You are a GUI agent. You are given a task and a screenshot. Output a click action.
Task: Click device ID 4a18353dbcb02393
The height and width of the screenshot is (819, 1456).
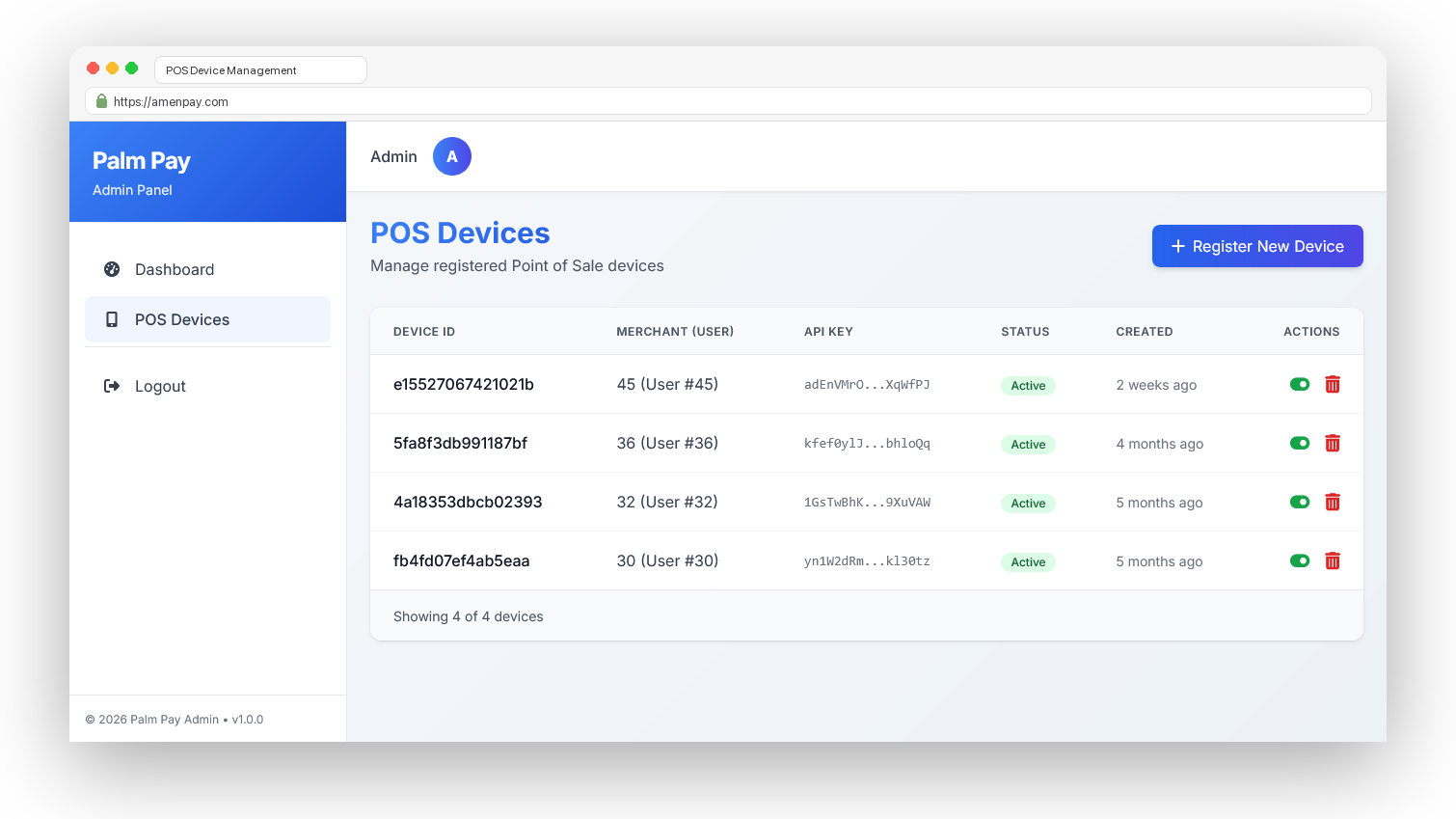(468, 502)
